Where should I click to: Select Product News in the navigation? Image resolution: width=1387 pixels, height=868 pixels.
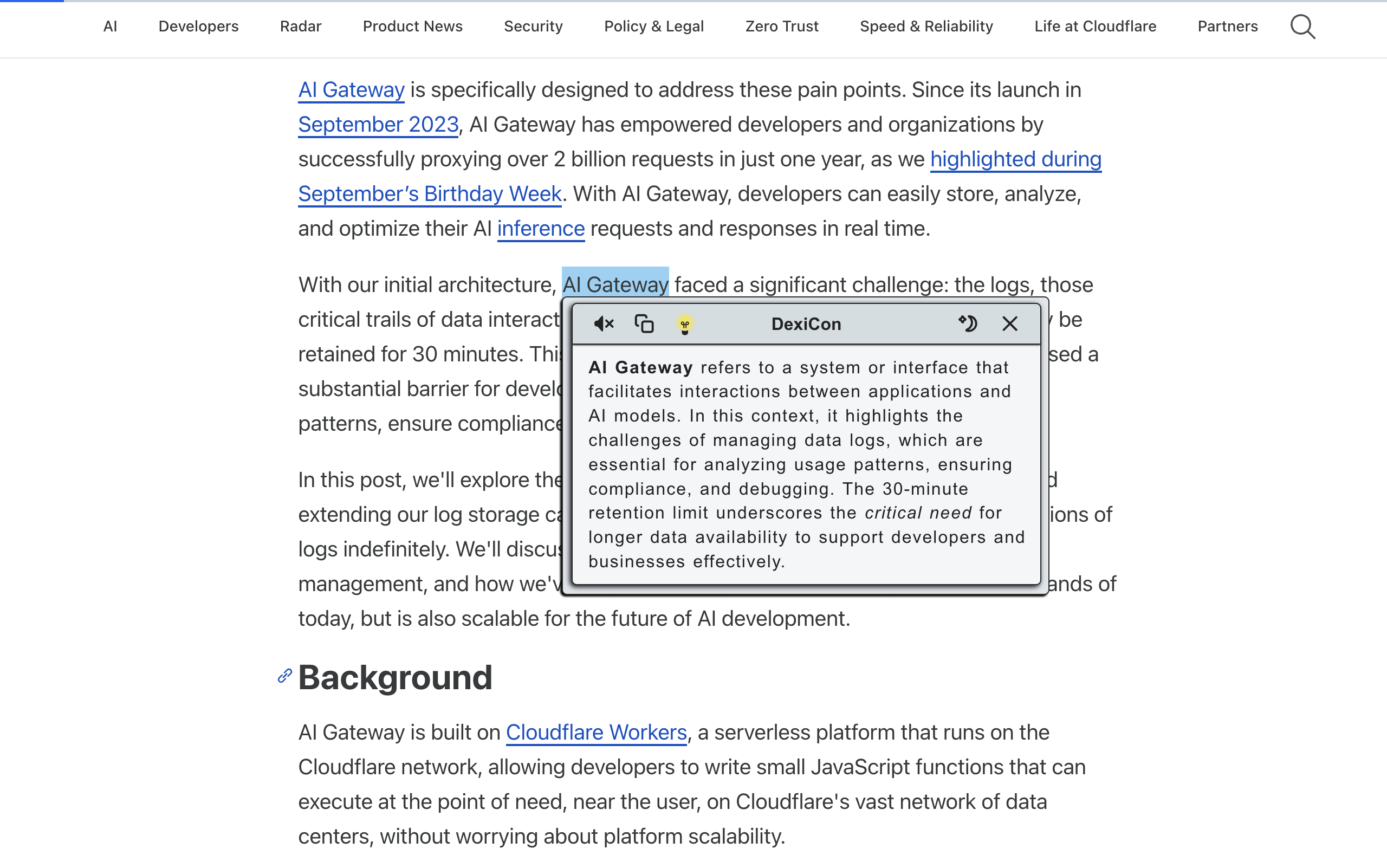pyautogui.click(x=412, y=27)
